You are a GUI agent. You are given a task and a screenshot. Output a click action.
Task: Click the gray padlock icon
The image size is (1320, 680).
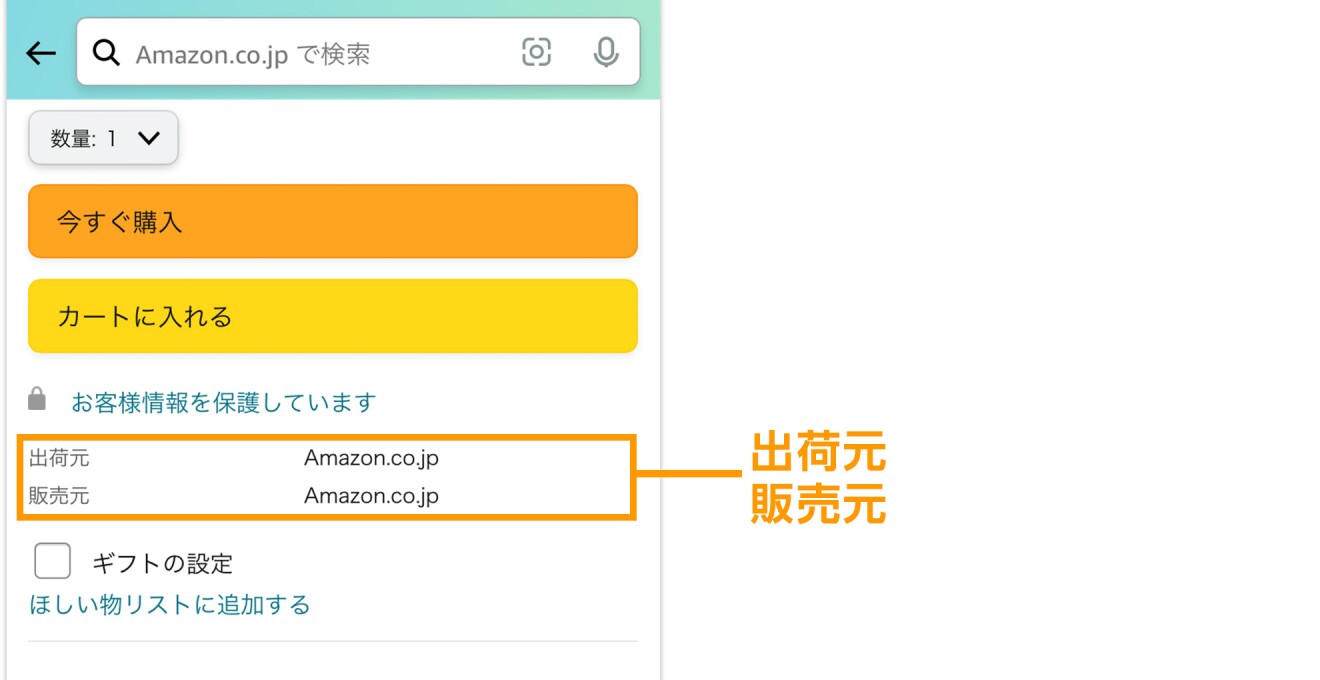tap(37, 400)
